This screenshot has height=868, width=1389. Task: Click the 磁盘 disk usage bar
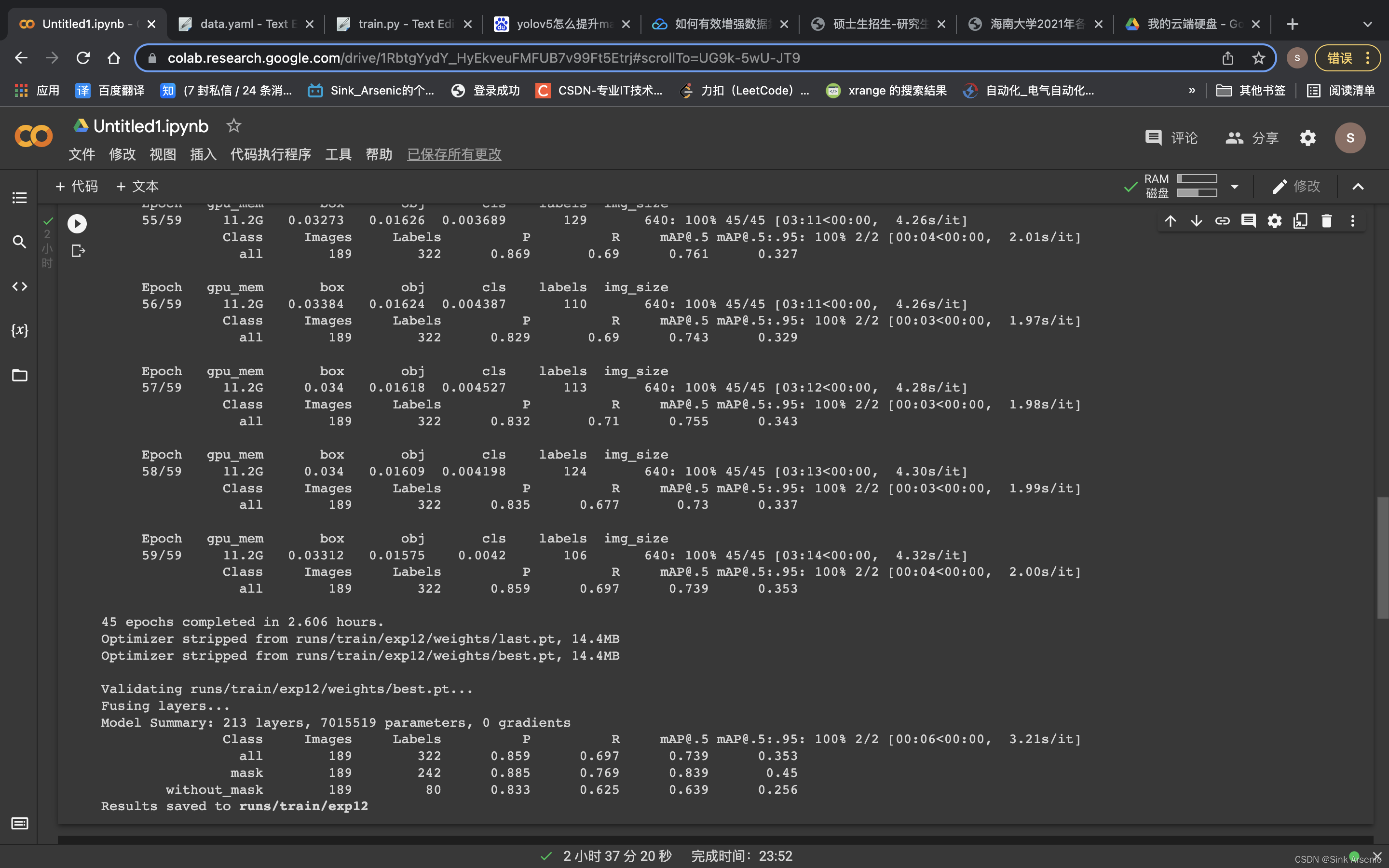[1197, 193]
